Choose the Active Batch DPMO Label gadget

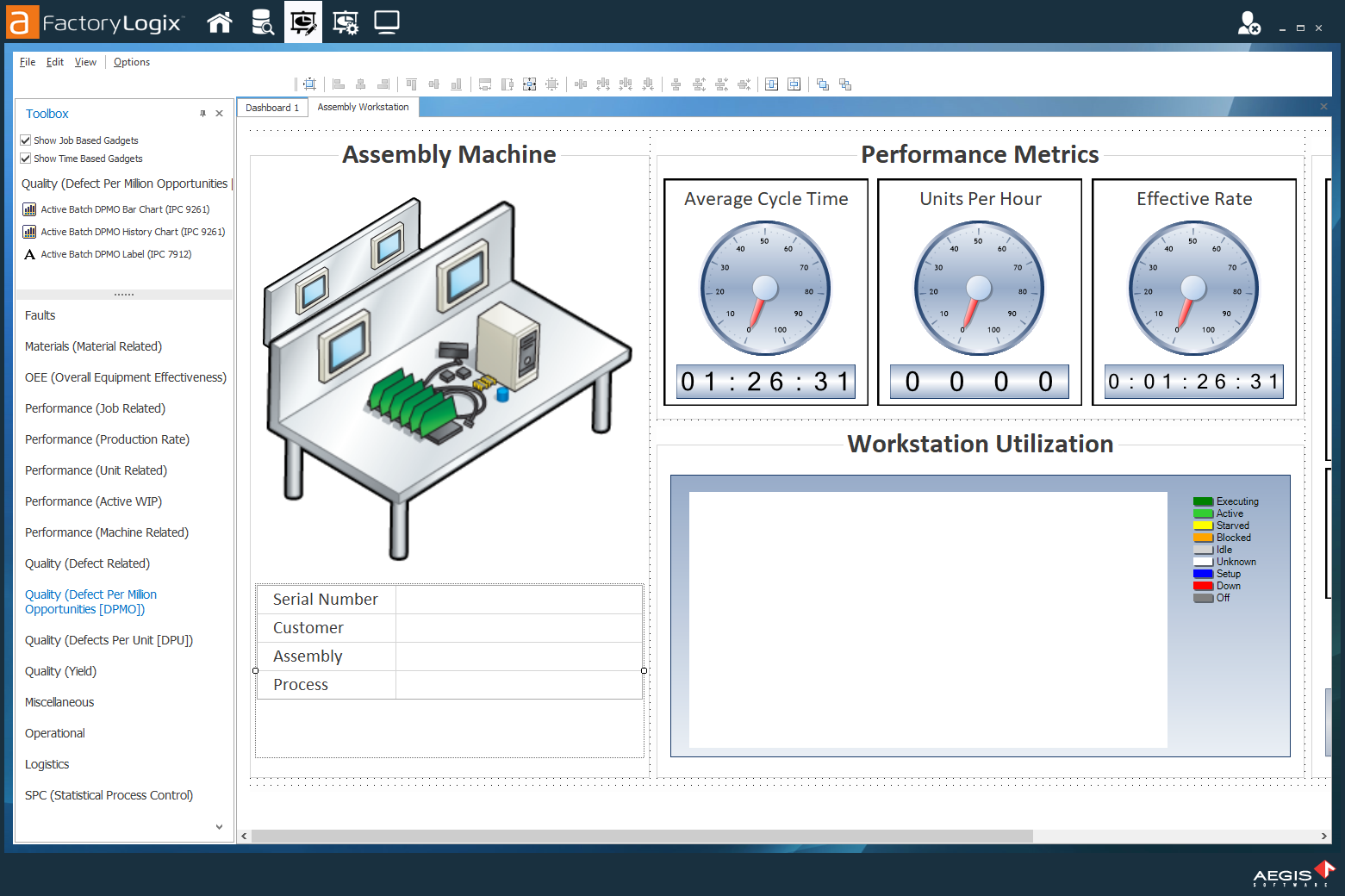(115, 254)
